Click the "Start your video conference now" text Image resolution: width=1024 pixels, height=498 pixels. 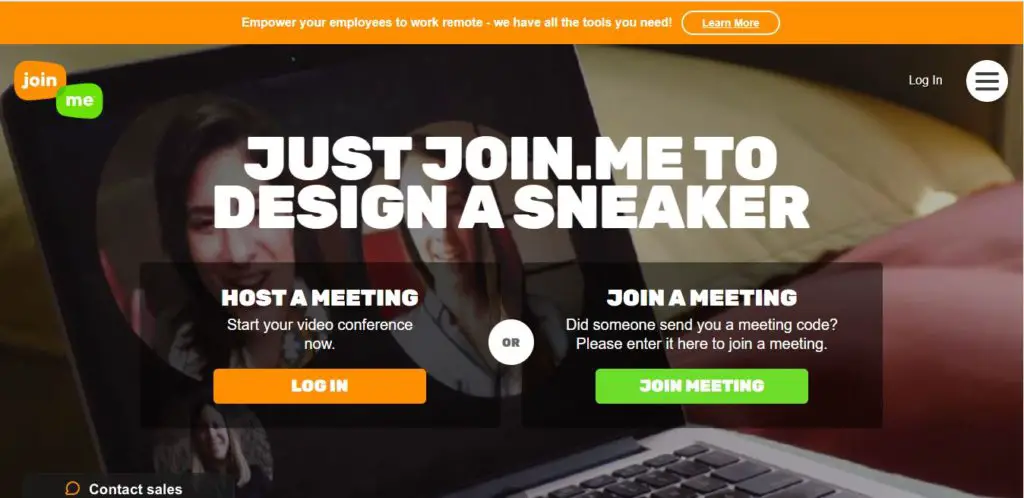pos(319,334)
